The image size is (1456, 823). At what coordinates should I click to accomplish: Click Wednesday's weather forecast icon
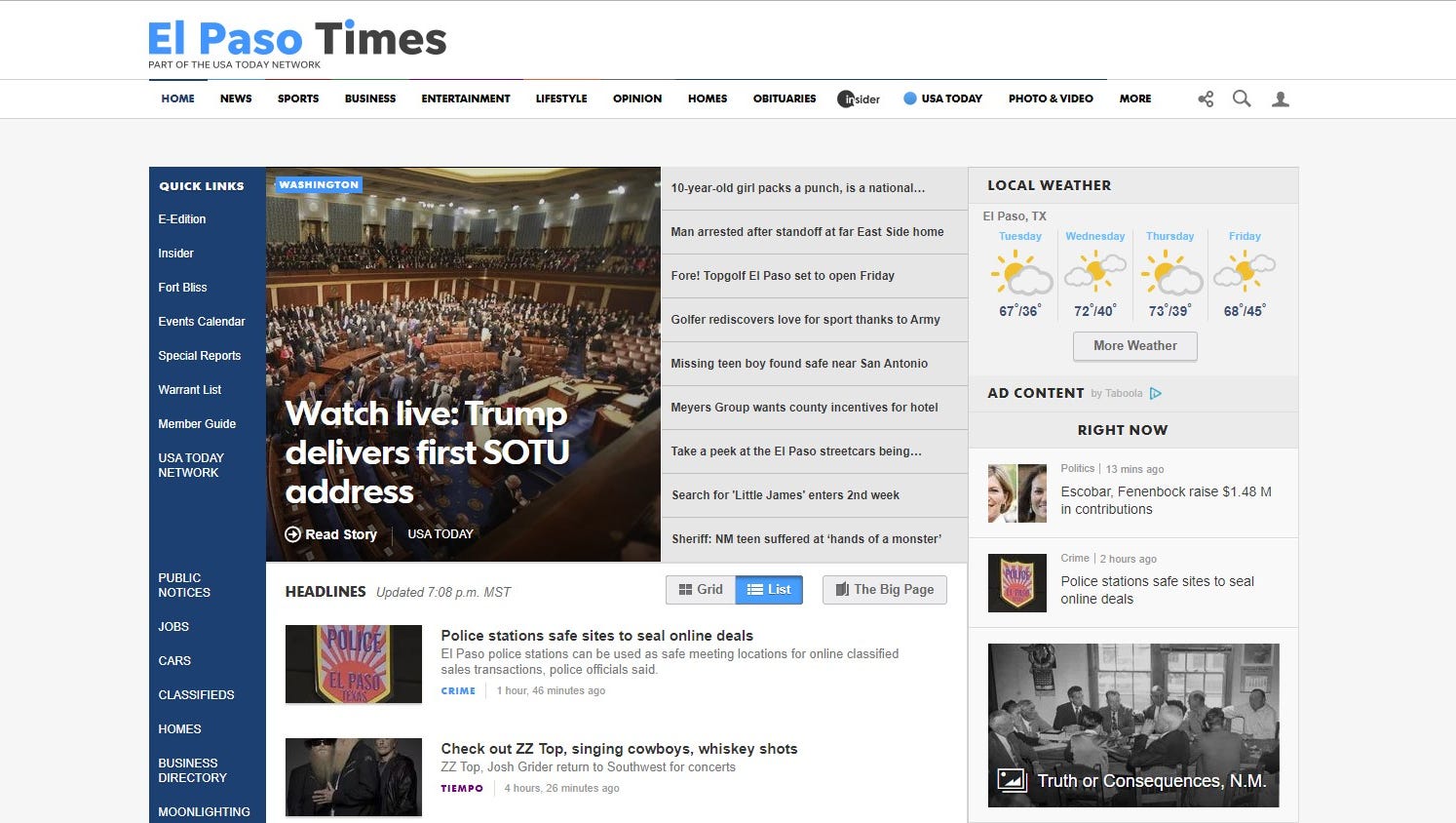tap(1095, 272)
